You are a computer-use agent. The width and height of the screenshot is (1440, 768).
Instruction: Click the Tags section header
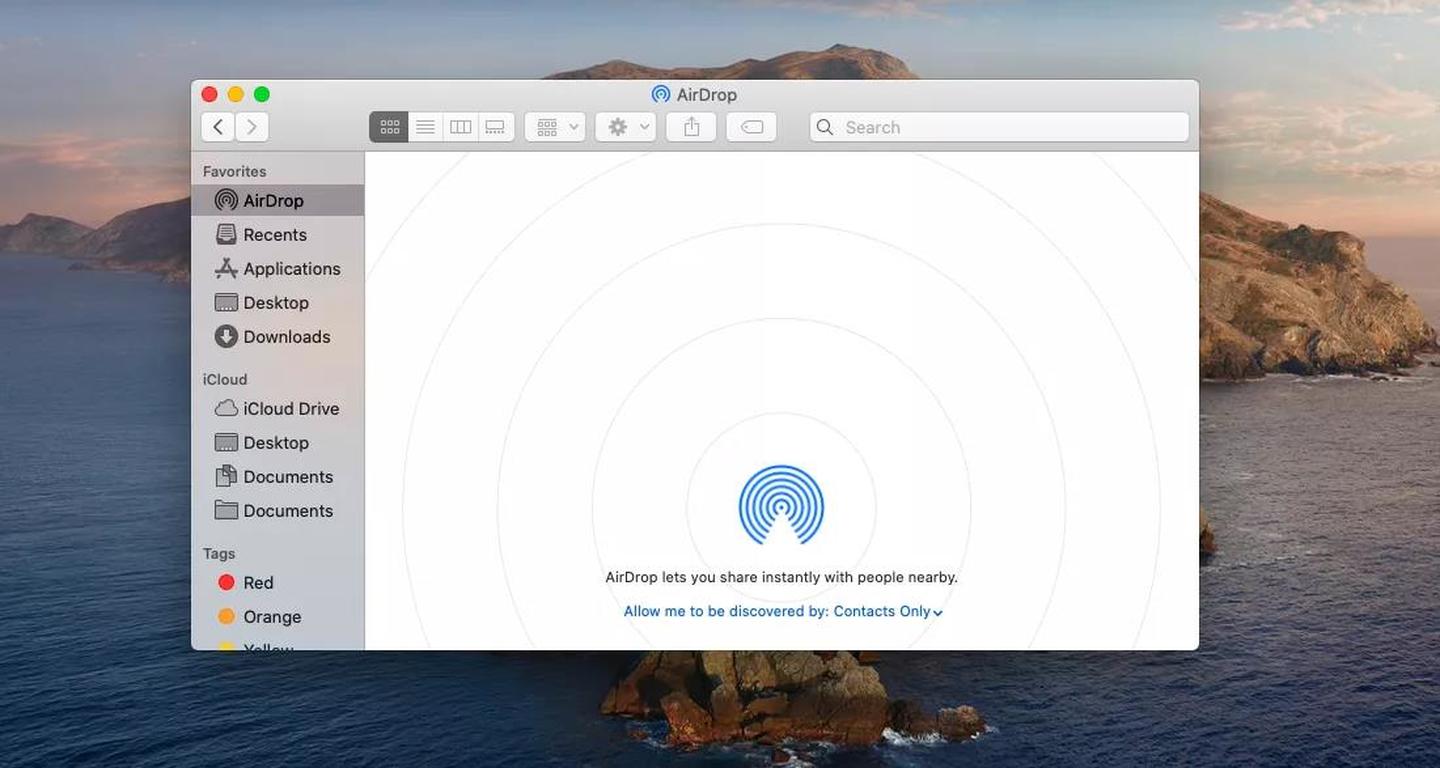tap(219, 553)
